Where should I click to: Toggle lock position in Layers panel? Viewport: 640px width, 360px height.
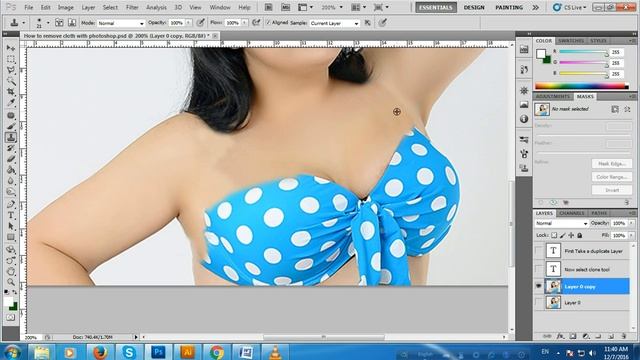tap(571, 235)
